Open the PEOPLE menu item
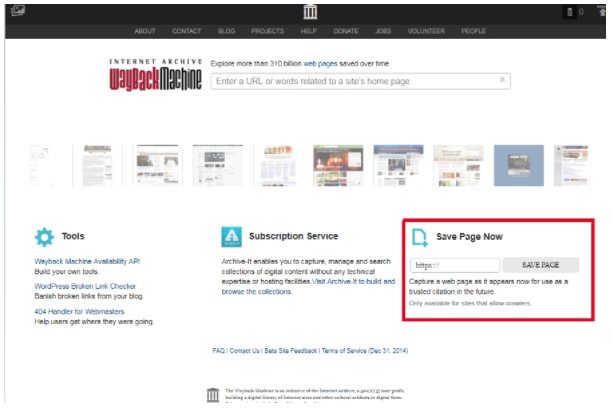The width and height of the screenshot is (612, 411). tap(473, 31)
